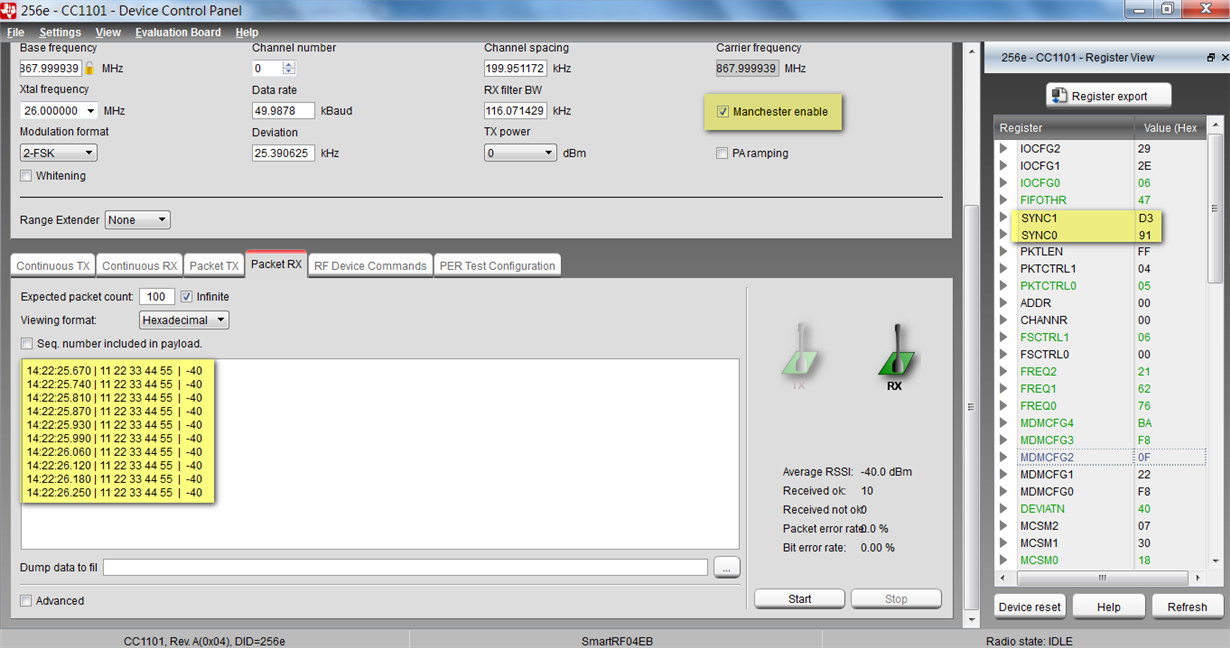Click the Expected packet count field
This screenshot has width=1230, height=648.
click(x=157, y=297)
